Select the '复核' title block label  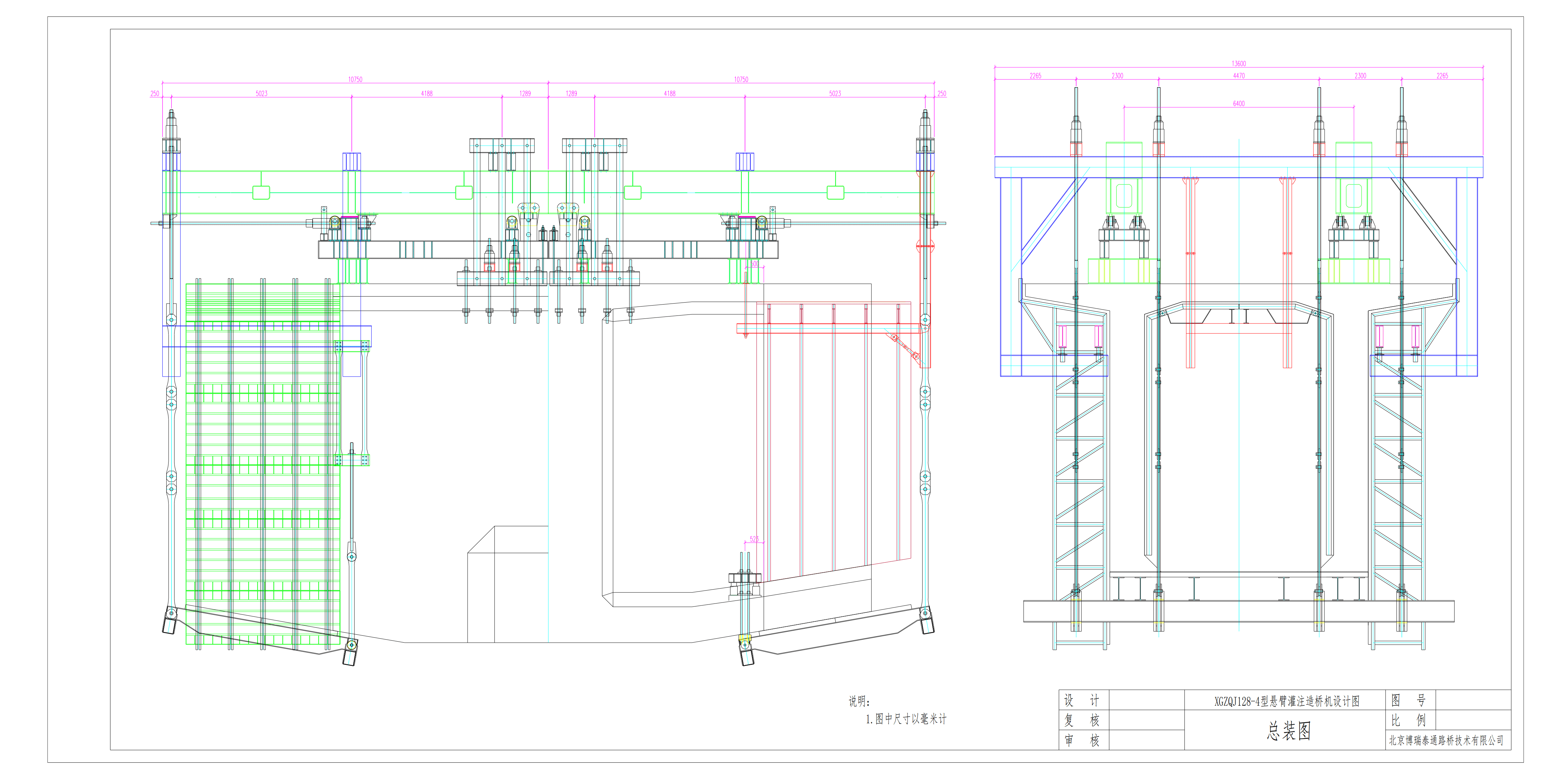[1082, 720]
